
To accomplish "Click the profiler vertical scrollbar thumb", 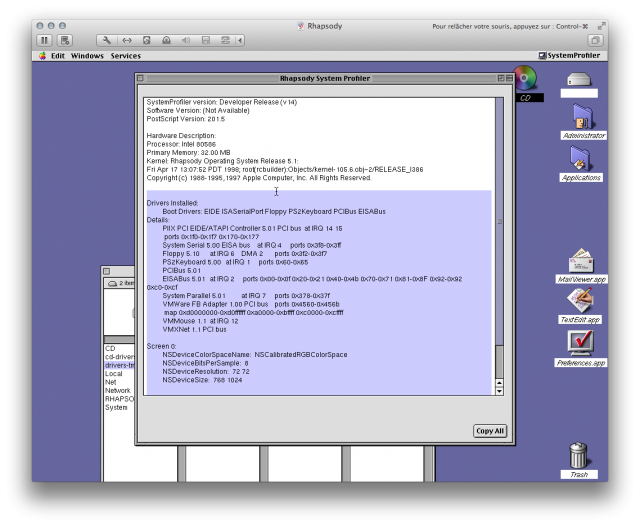I will click(499, 221).
